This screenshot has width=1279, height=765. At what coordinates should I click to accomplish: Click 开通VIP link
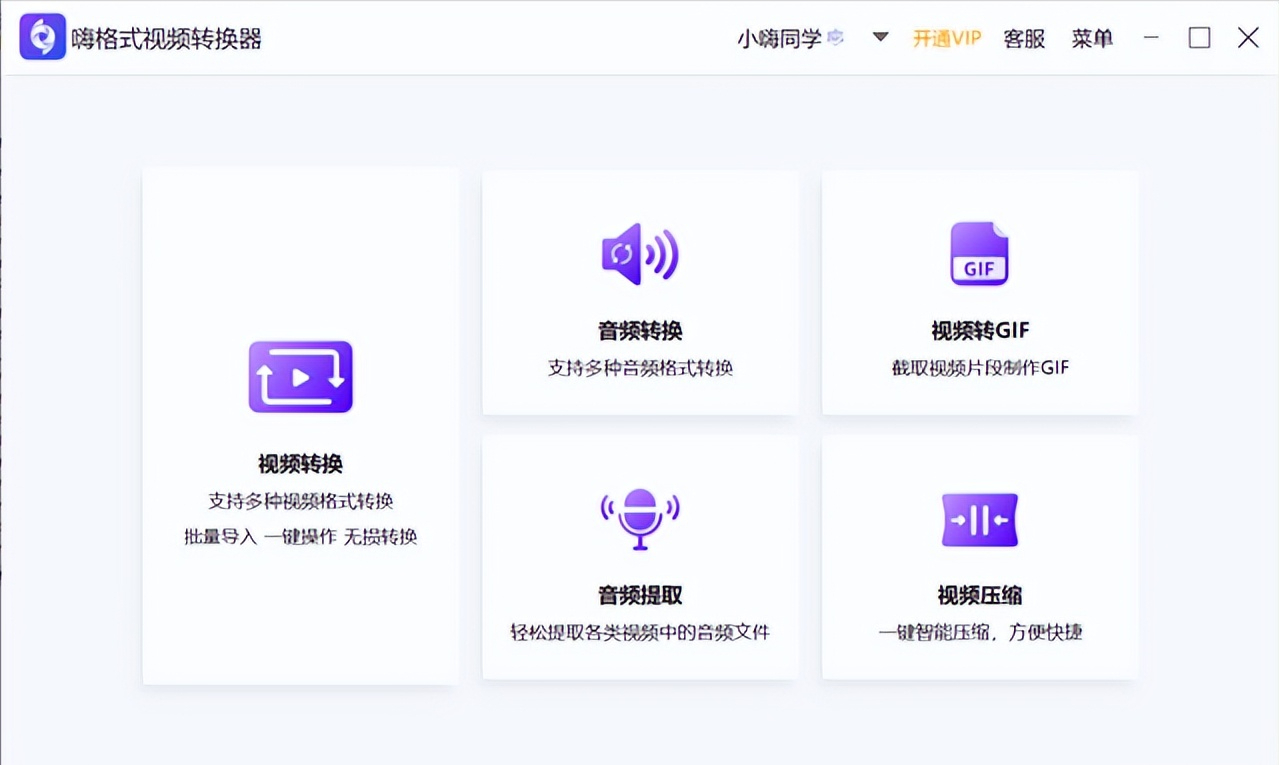click(x=947, y=38)
